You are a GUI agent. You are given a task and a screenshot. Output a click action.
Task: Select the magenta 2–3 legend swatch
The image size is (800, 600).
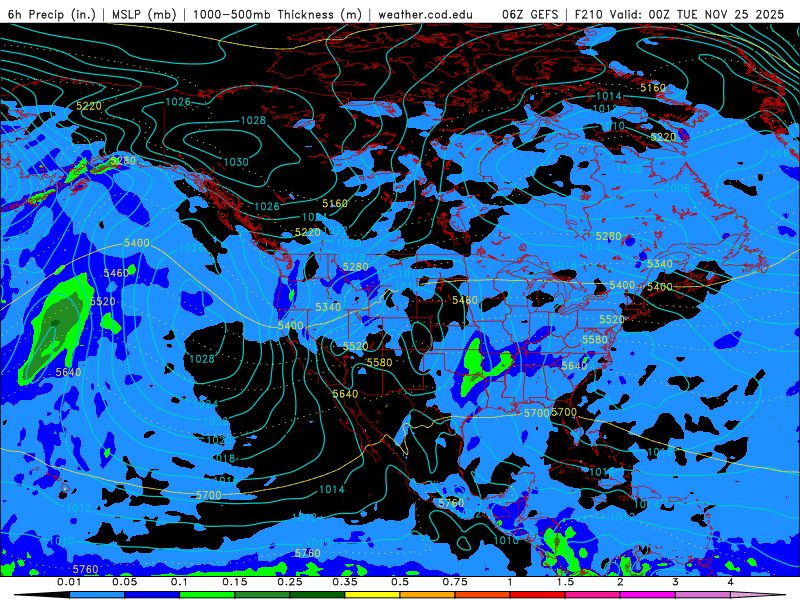pyautogui.click(x=648, y=595)
